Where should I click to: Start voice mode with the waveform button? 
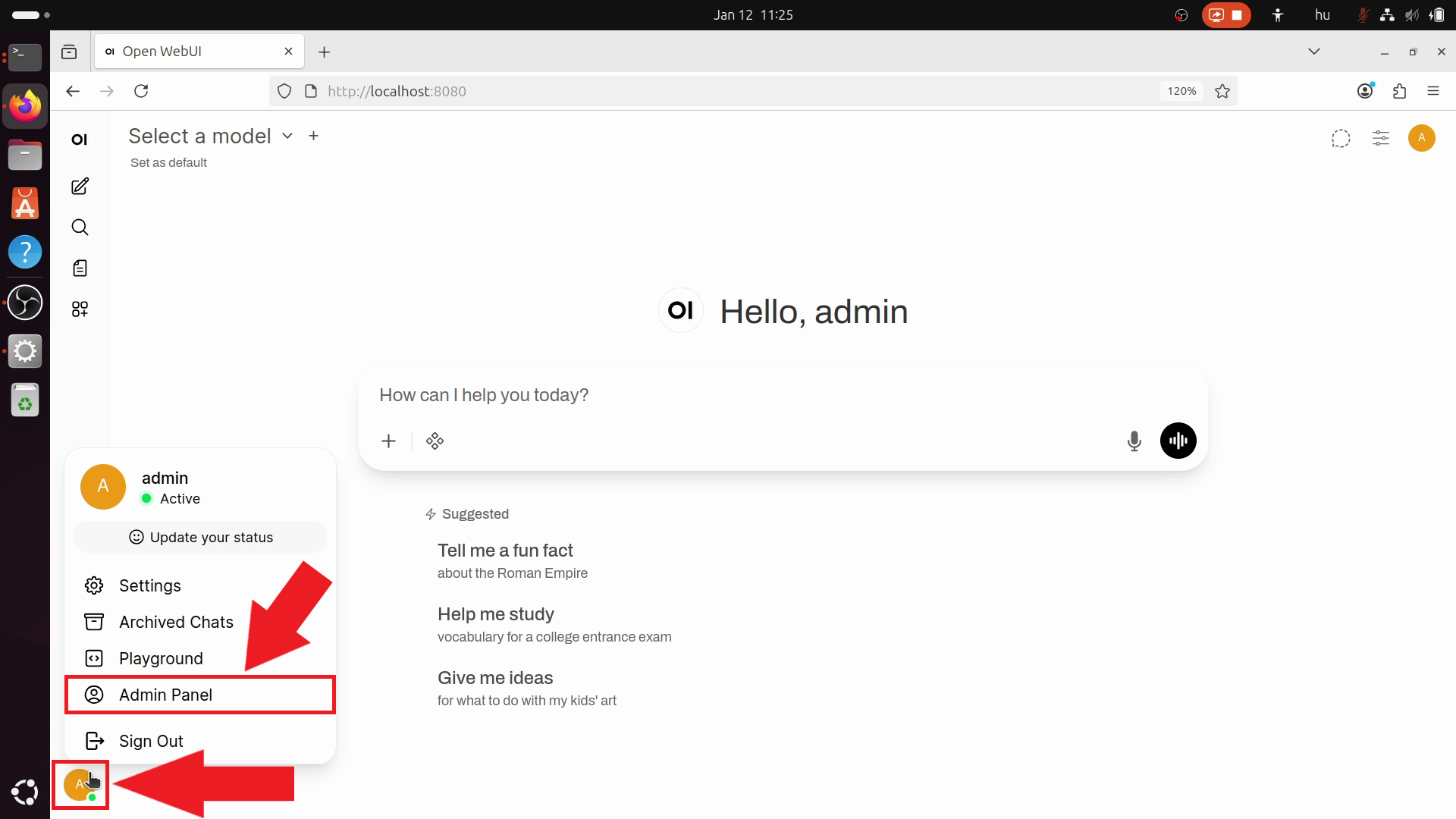tap(1177, 441)
